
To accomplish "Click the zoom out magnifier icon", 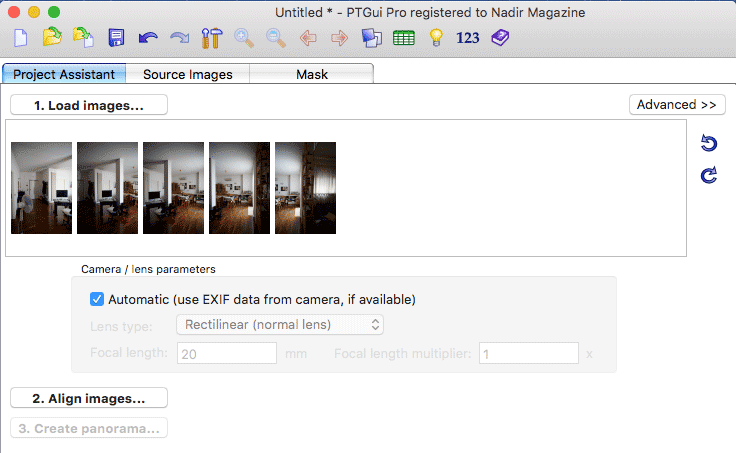I will [x=276, y=38].
